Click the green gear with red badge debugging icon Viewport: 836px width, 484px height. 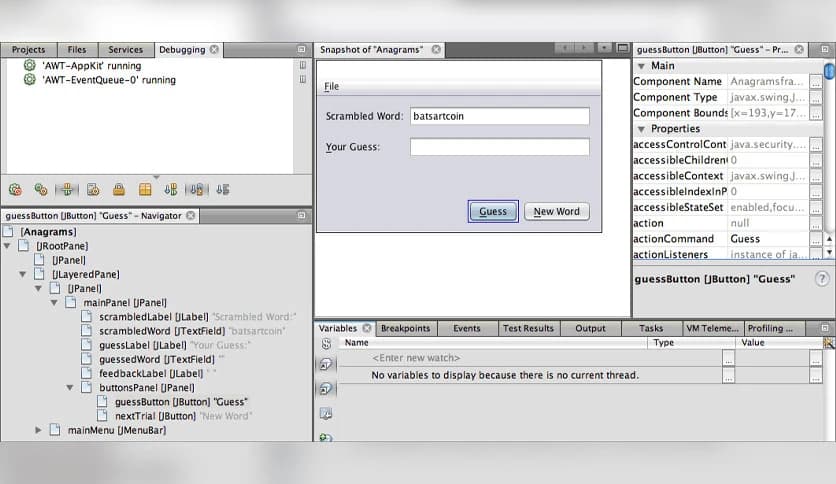coord(15,189)
